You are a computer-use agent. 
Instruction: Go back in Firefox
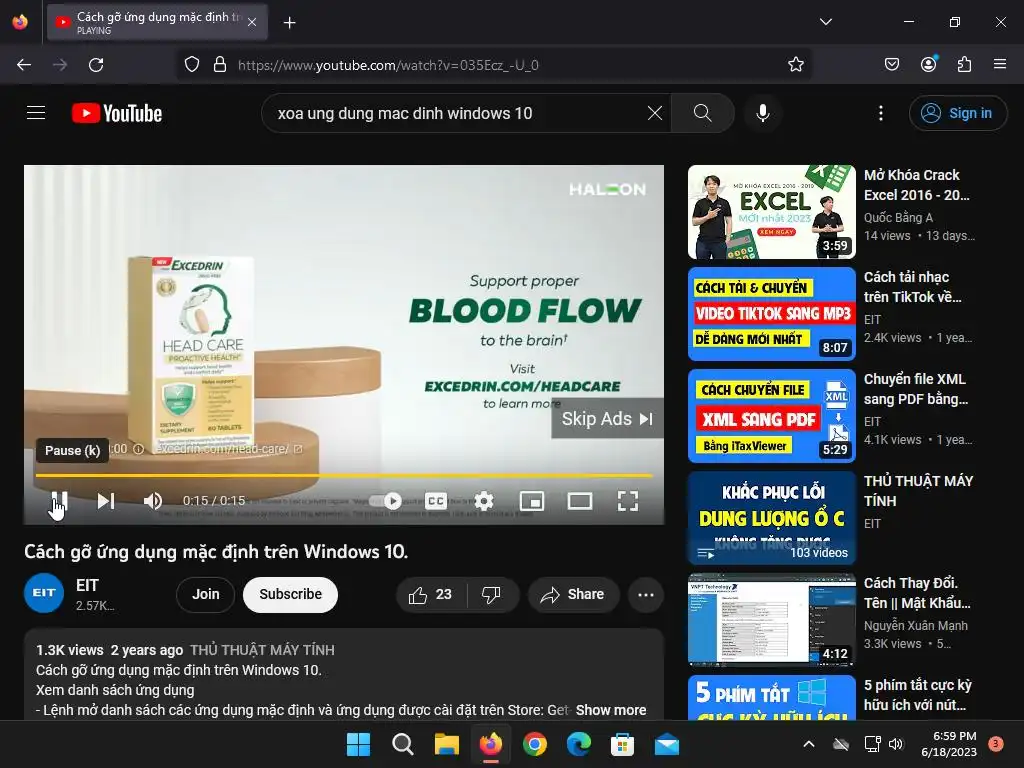[24, 65]
